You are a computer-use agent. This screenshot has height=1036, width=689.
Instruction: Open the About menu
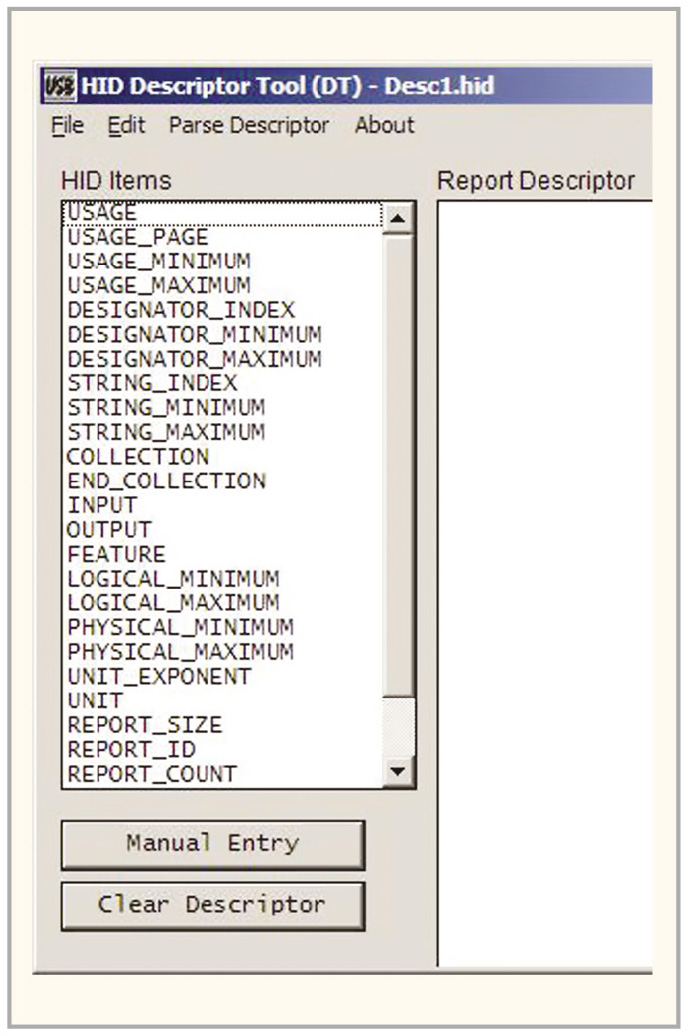click(x=384, y=126)
